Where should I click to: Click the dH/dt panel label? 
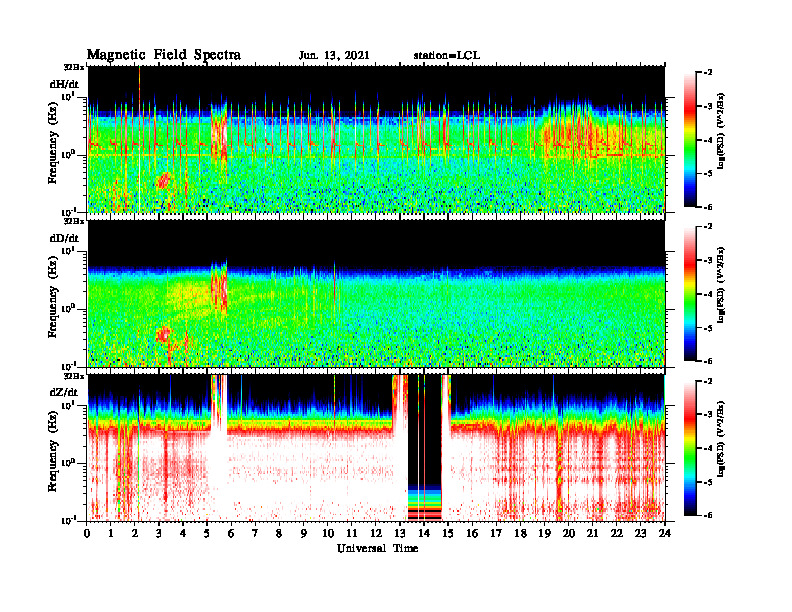coord(64,84)
